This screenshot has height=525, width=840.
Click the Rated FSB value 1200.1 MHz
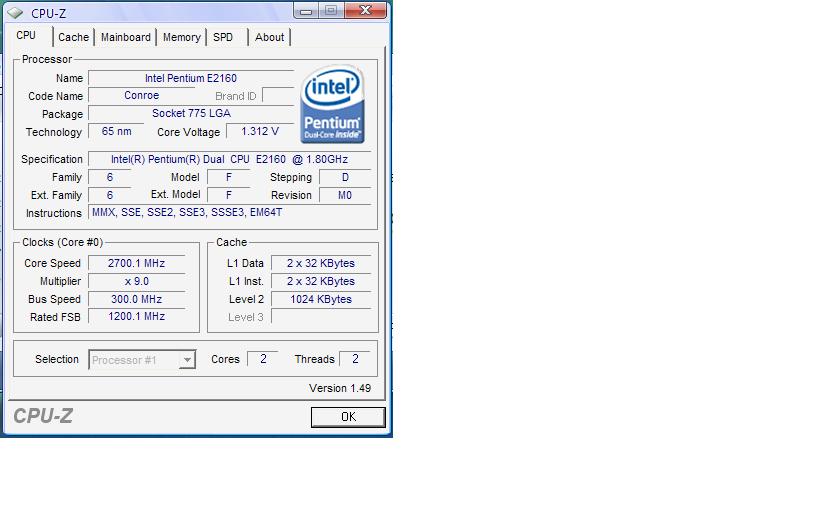[x=137, y=317]
